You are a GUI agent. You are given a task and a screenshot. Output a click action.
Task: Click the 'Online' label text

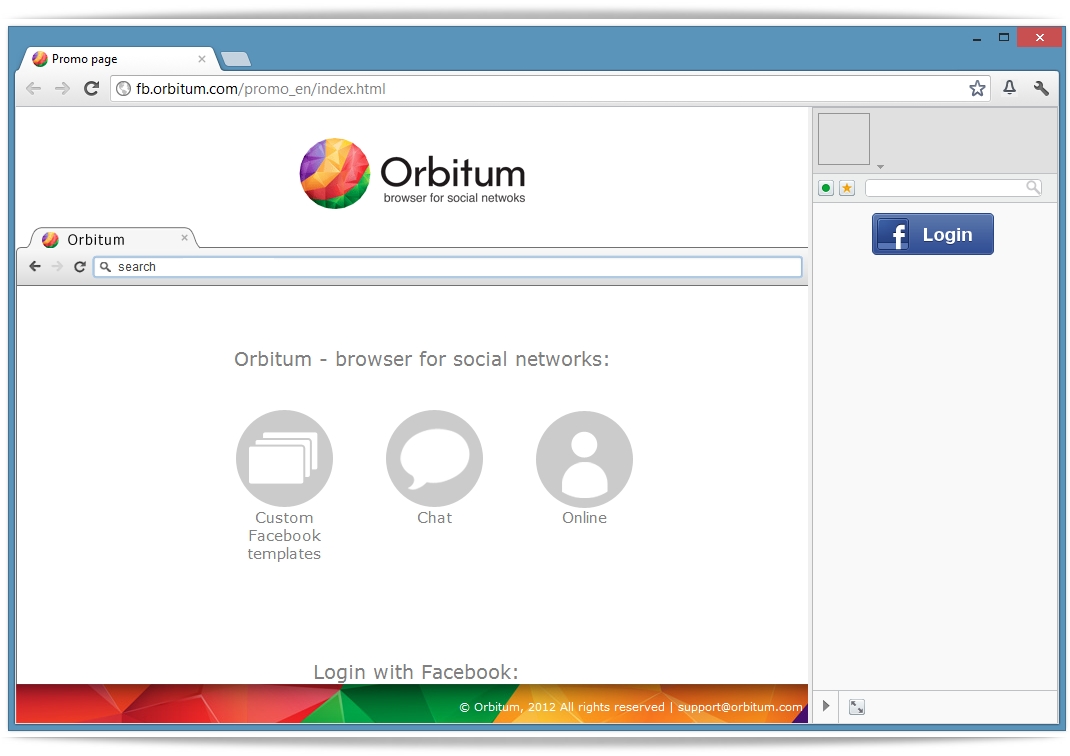(584, 518)
